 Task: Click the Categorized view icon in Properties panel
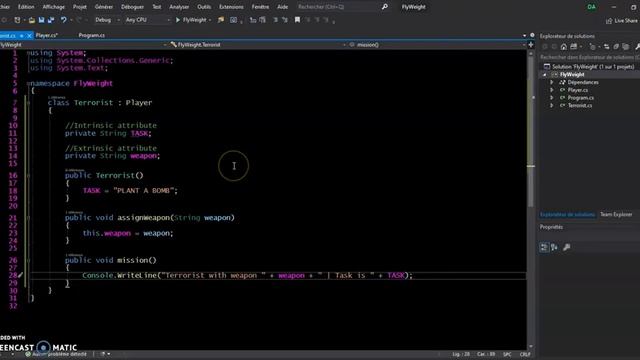544,247
